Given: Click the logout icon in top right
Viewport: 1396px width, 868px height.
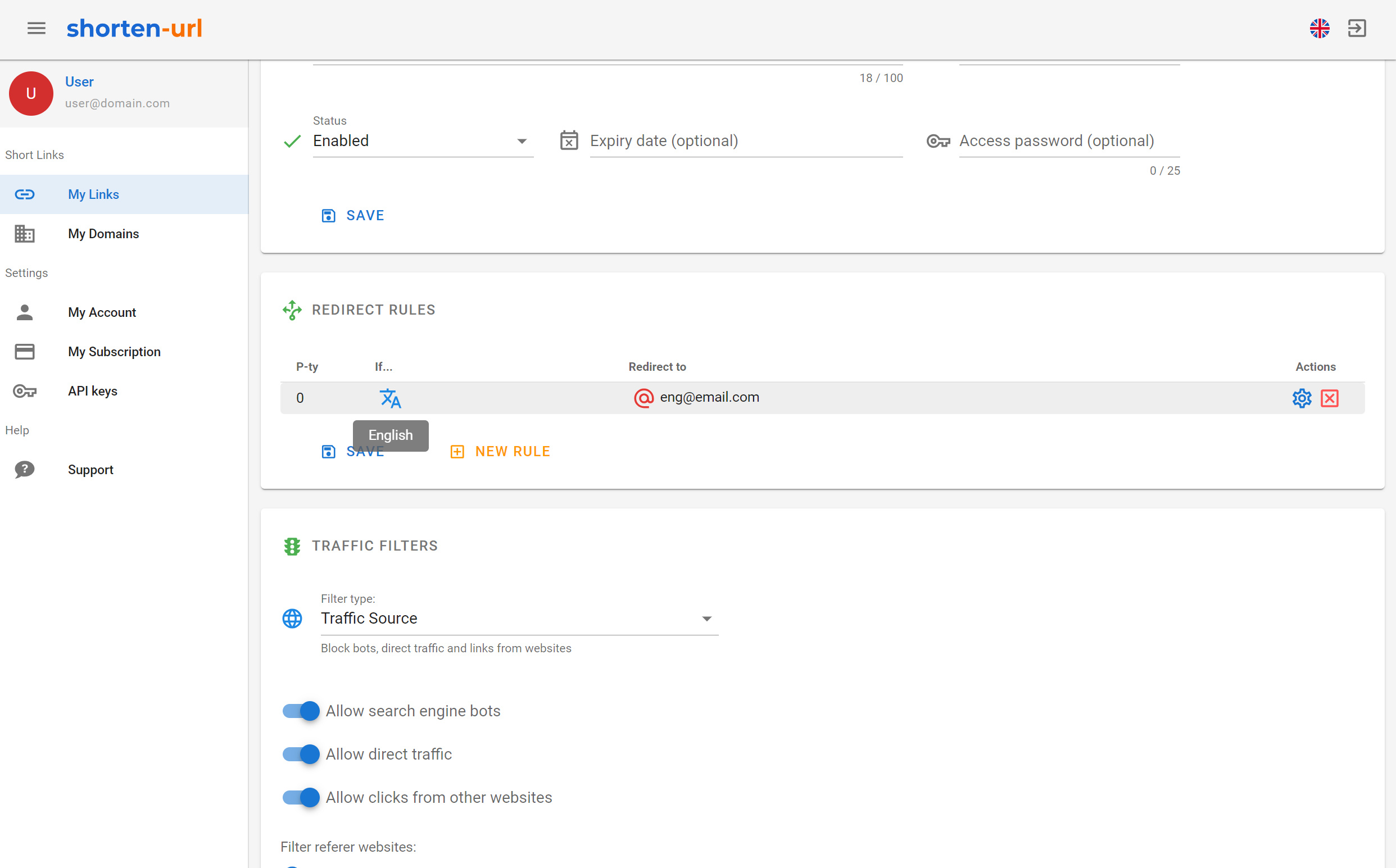Looking at the screenshot, I should point(1358,28).
